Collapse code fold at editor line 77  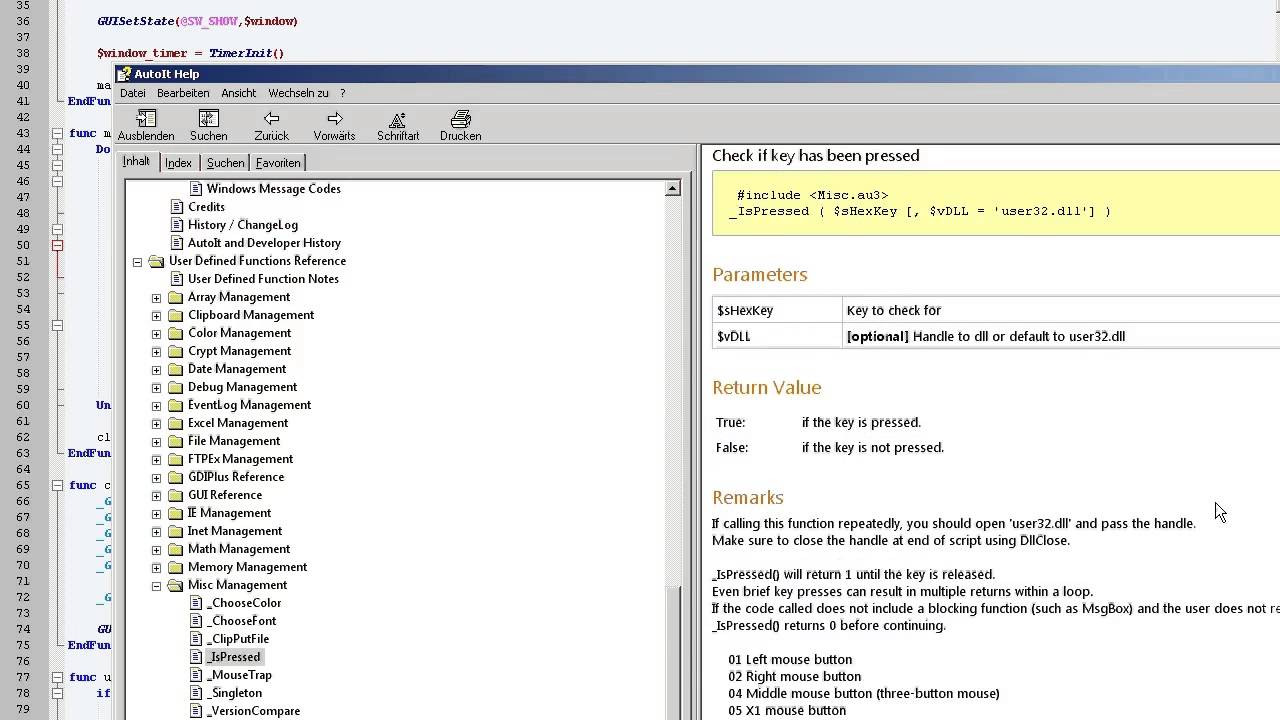point(57,677)
